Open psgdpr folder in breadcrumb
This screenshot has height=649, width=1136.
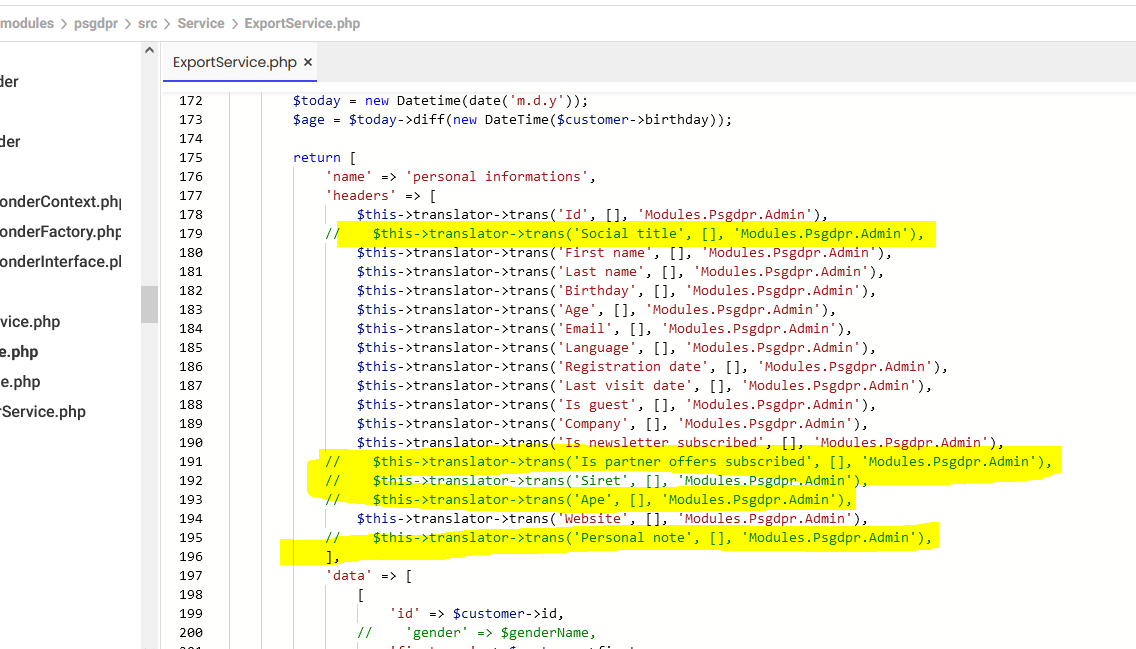coord(96,23)
